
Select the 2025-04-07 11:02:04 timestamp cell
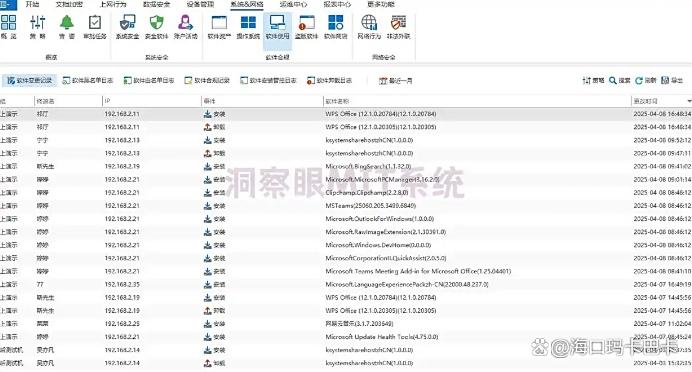[662, 323]
